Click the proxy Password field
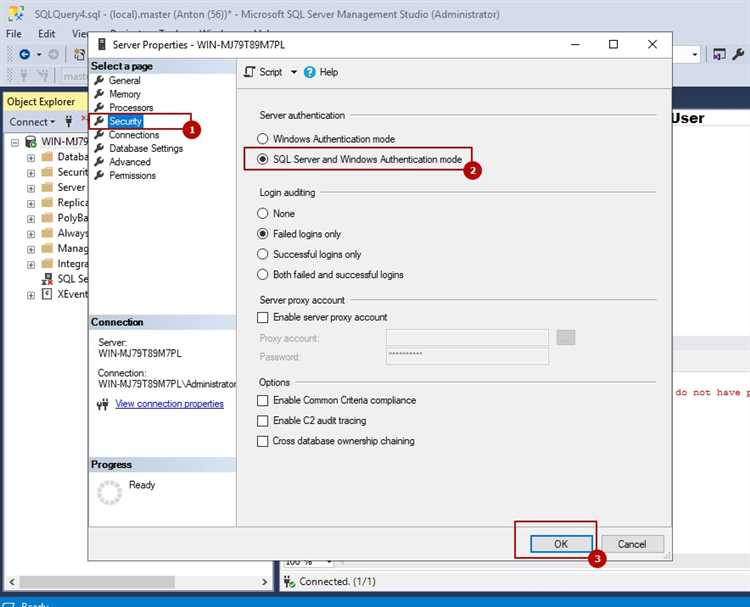750x607 pixels. point(467,356)
